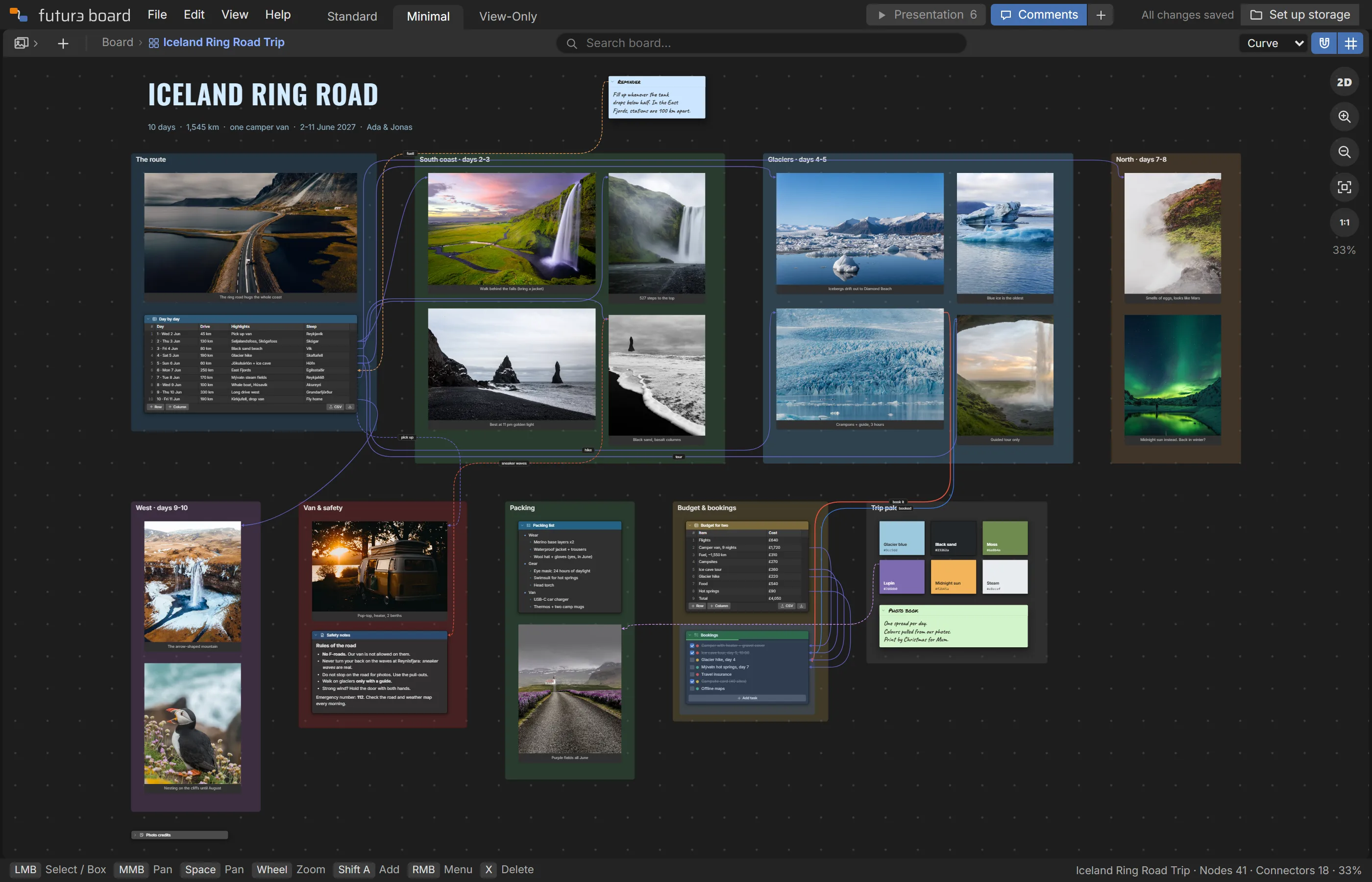
Task: Click the magnet snap icon
Action: [1324, 43]
